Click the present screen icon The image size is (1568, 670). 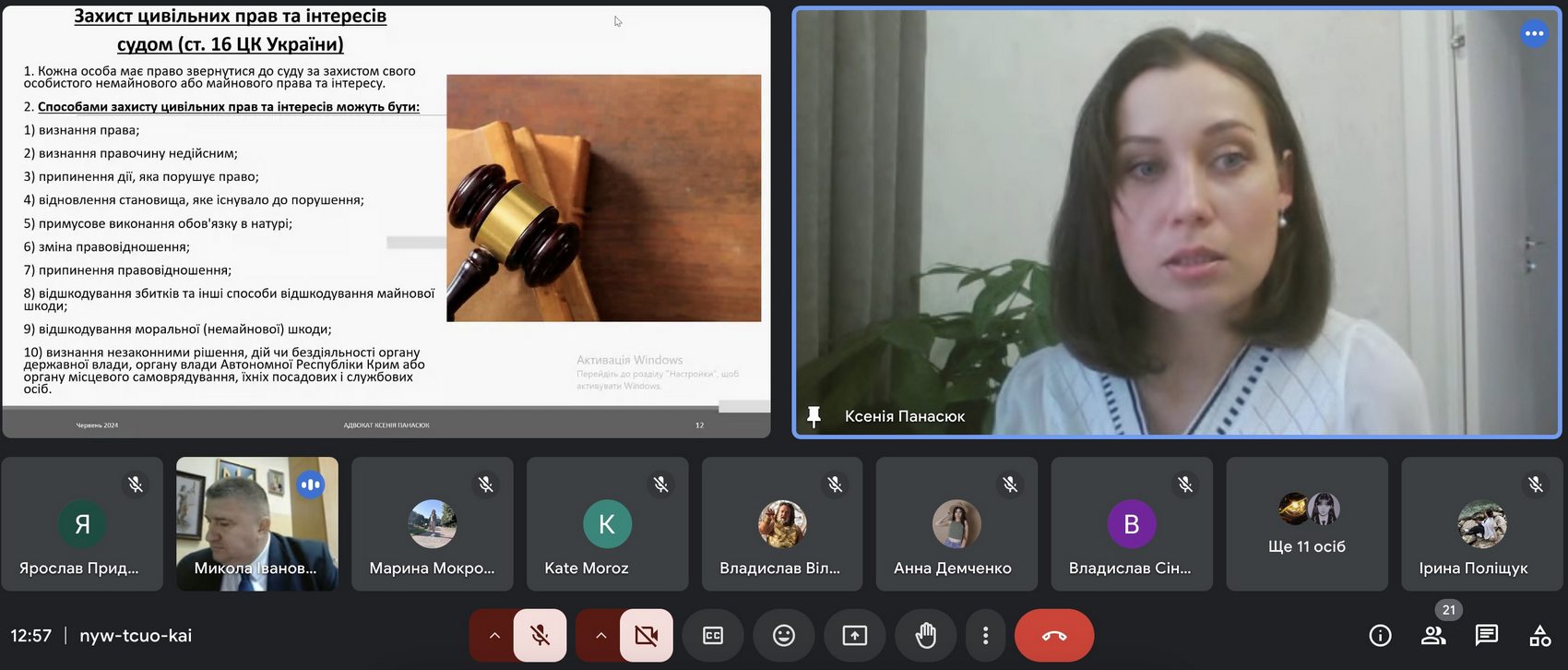coord(855,635)
